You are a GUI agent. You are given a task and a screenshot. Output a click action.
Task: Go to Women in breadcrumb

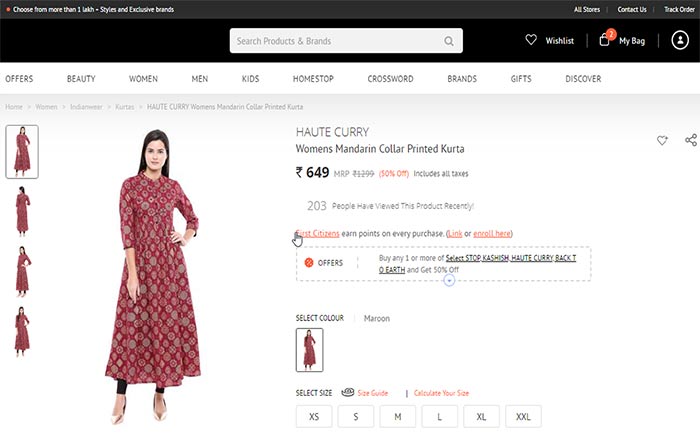tap(46, 107)
